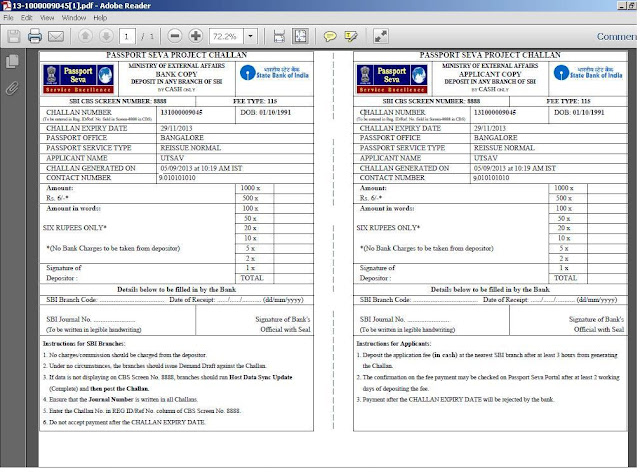Select the fit one full page icon
Screen dimensions: 640x472
tap(300, 36)
